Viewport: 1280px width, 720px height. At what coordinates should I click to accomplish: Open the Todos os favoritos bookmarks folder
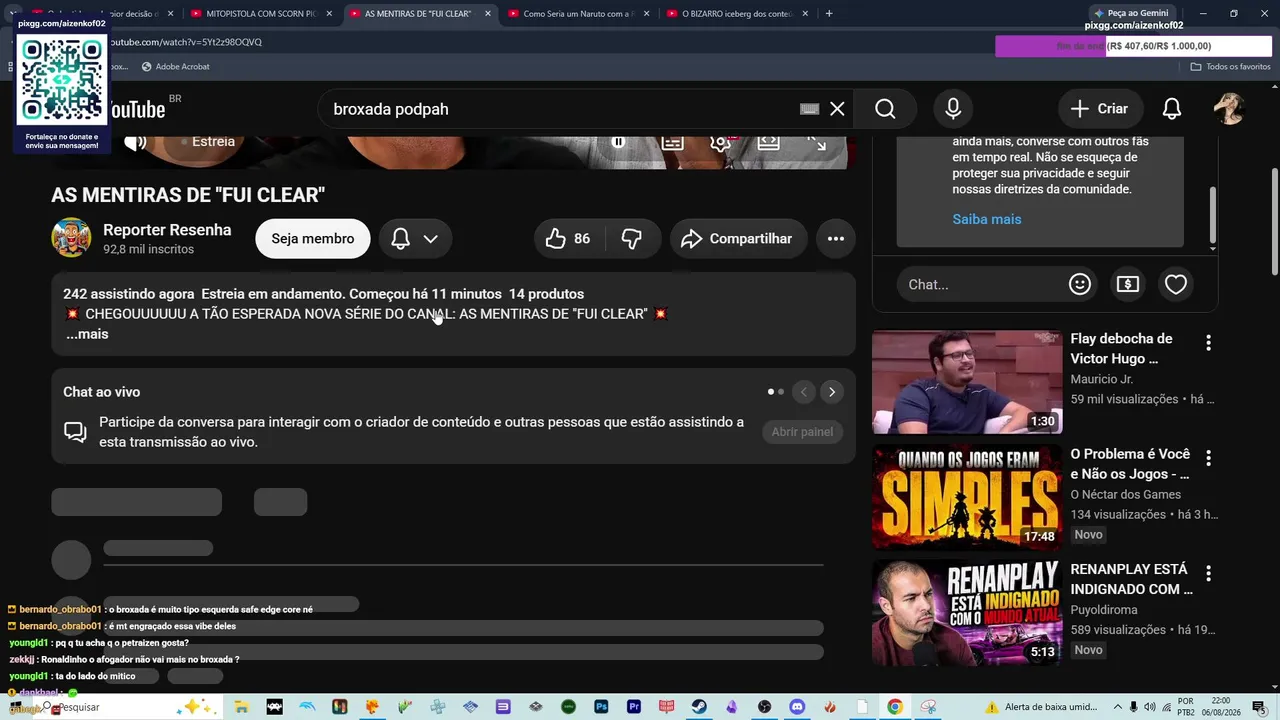pos(1231,67)
